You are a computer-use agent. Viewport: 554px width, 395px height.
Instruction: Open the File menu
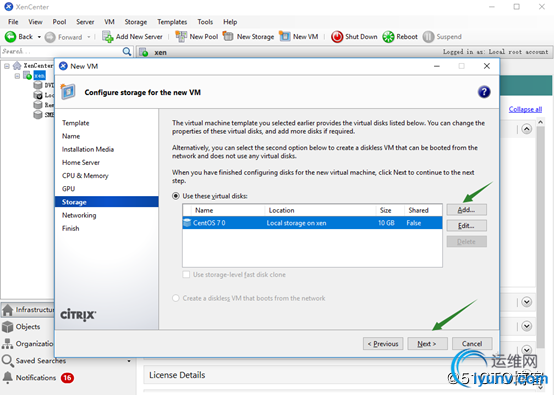tap(13, 22)
